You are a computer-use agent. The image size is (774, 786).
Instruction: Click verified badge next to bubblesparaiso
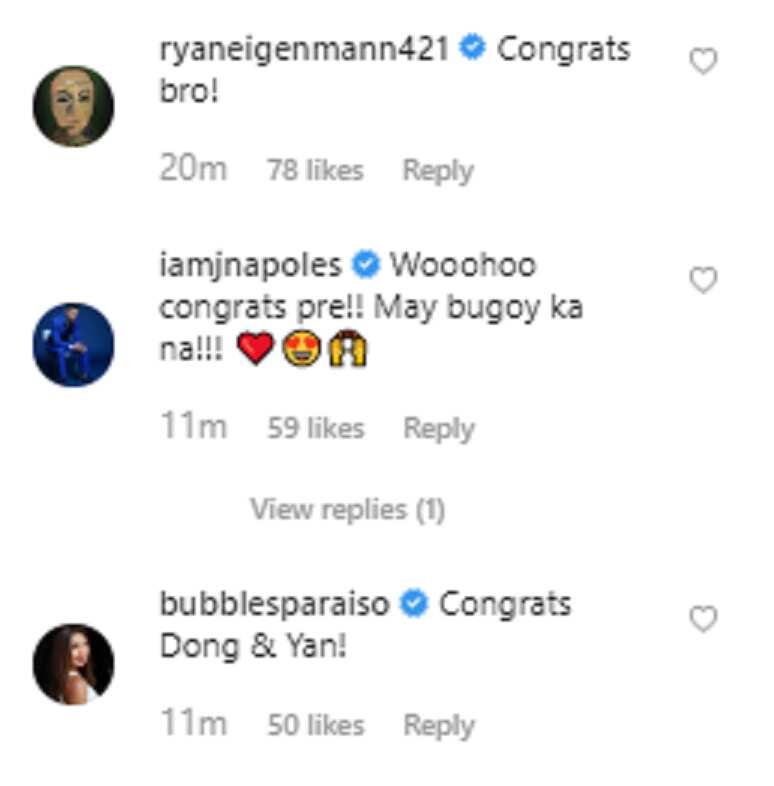(x=414, y=603)
